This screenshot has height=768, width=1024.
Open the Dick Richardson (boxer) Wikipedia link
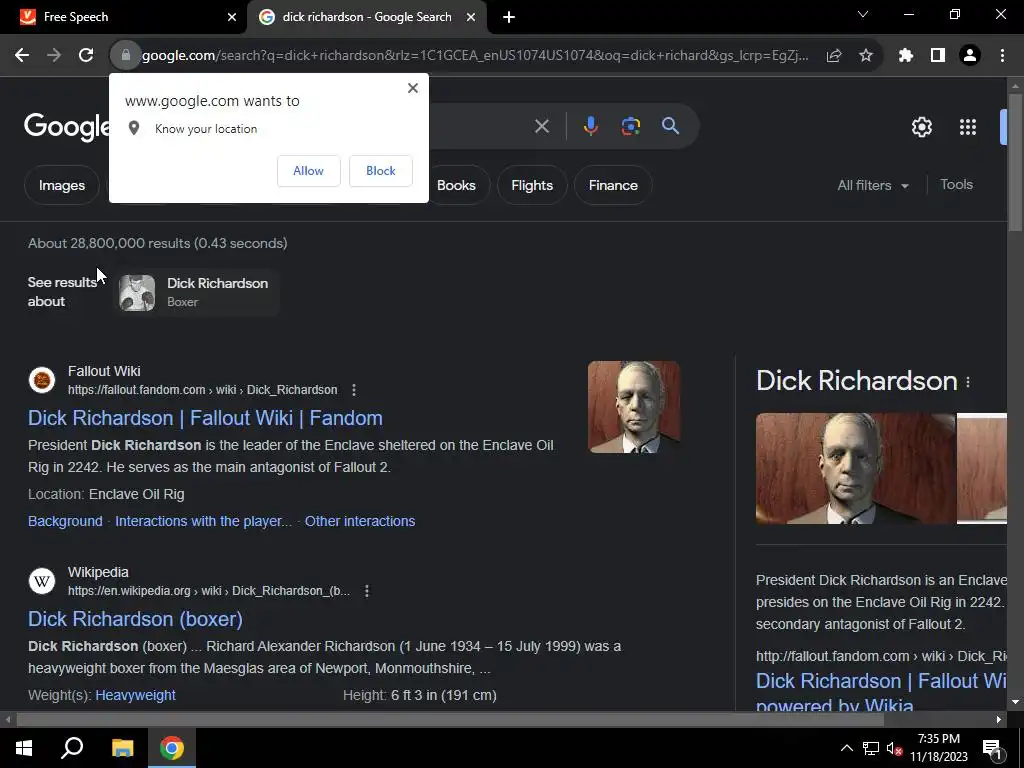click(x=135, y=619)
